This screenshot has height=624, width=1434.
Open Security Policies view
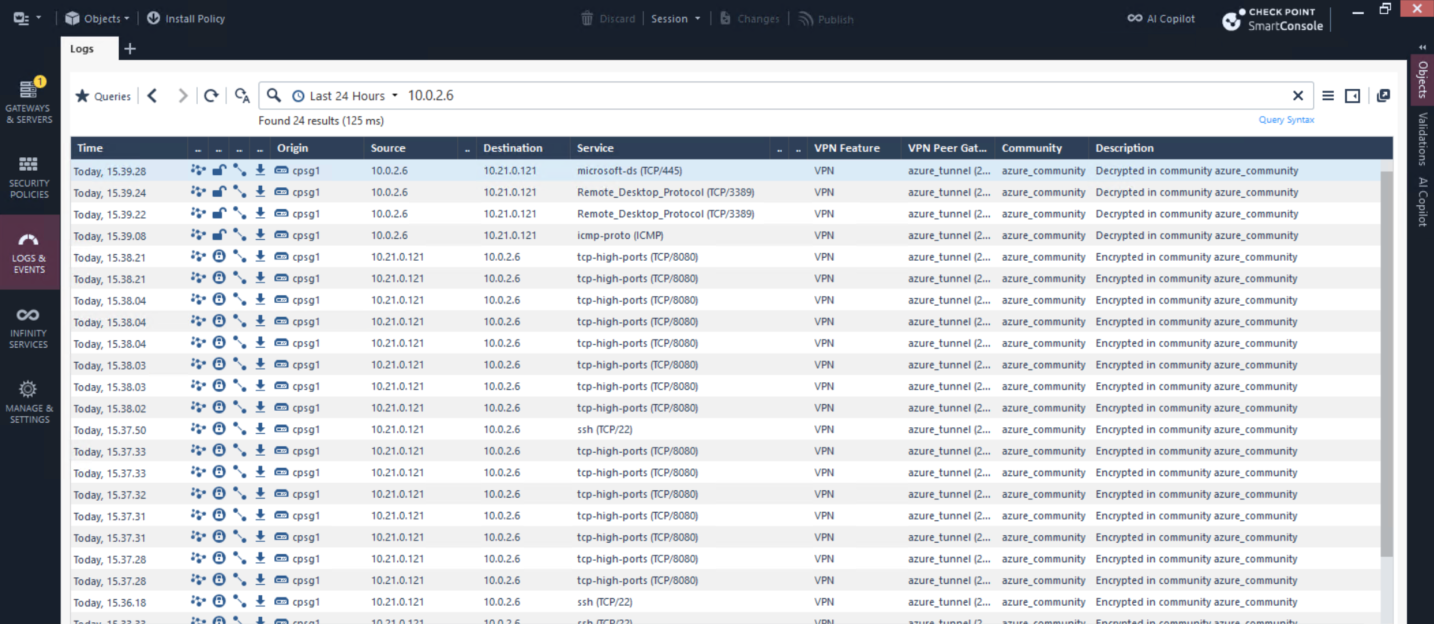29,177
